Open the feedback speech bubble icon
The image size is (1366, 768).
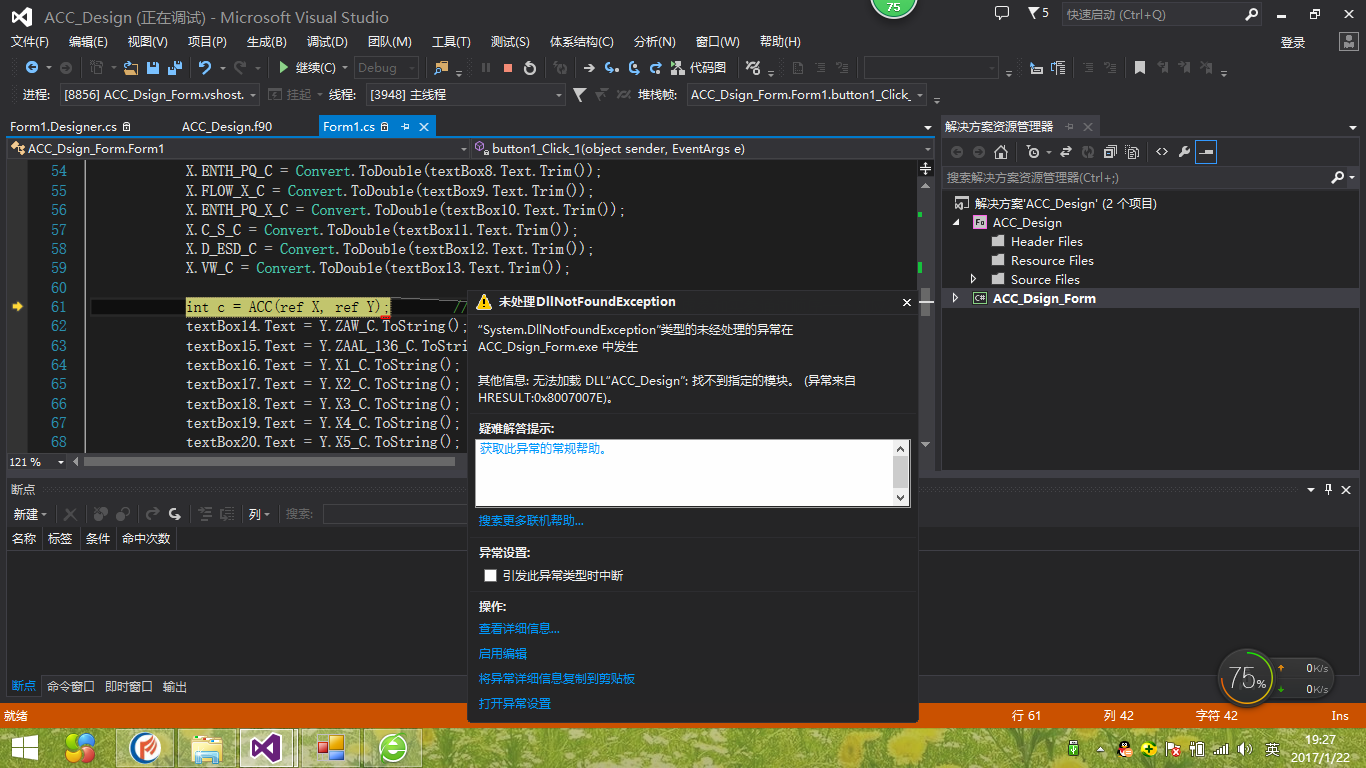click(x=1002, y=13)
